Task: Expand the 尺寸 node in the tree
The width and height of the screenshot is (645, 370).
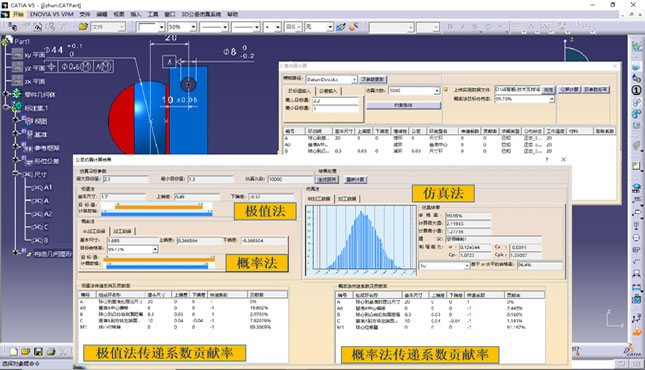Action: (16, 174)
